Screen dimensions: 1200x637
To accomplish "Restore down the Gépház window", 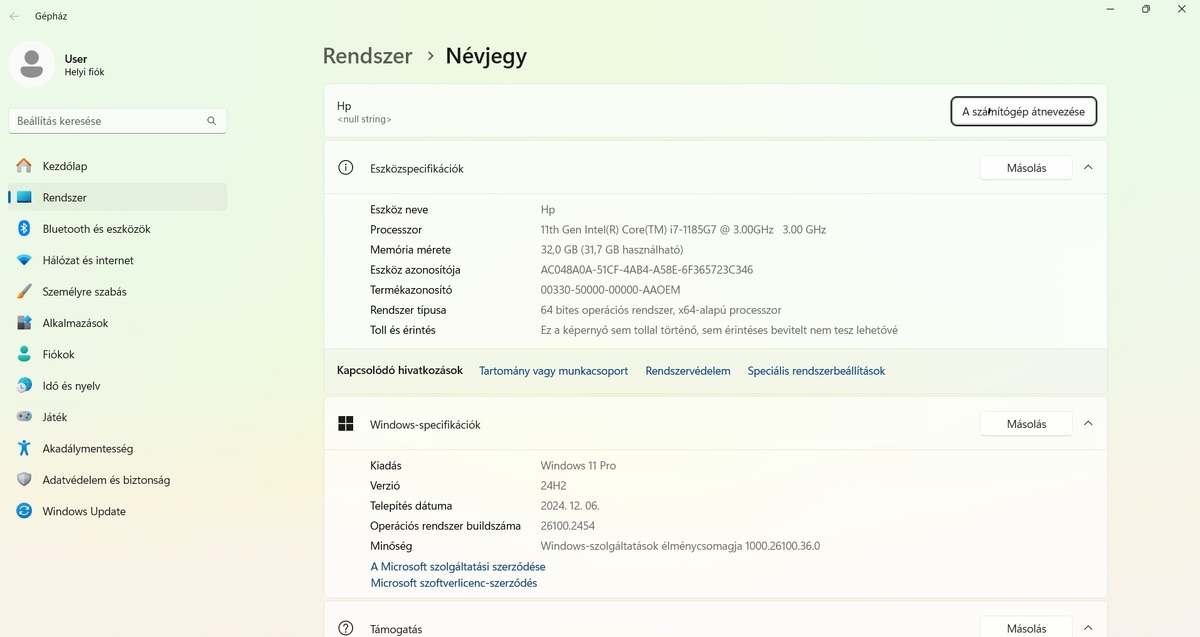I will [1146, 9].
